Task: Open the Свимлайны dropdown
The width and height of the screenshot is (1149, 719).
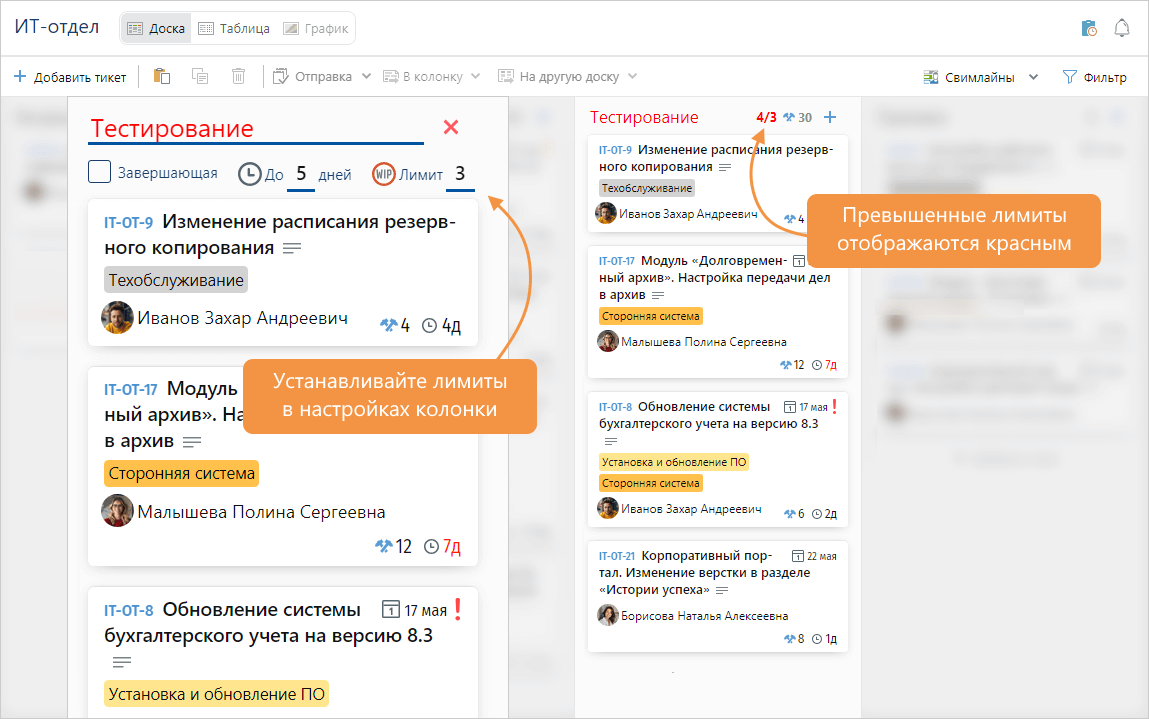Action: tap(980, 77)
